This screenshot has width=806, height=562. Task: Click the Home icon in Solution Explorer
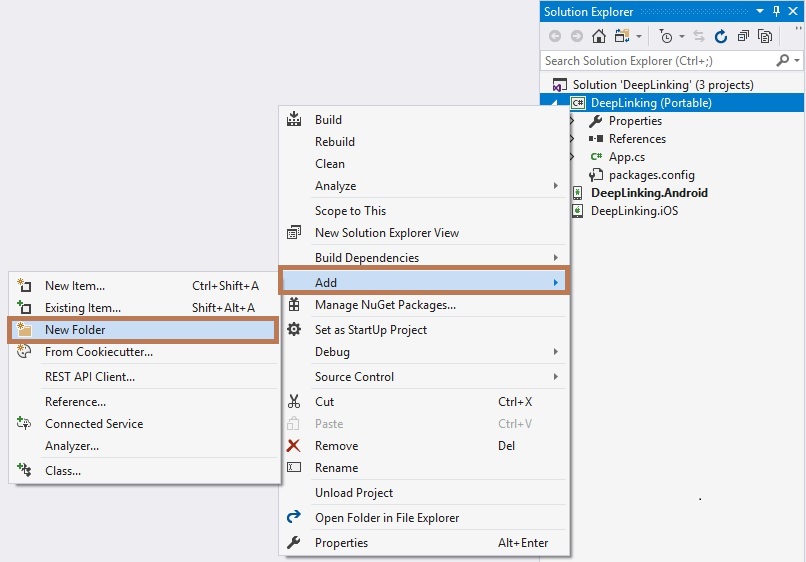coord(598,36)
